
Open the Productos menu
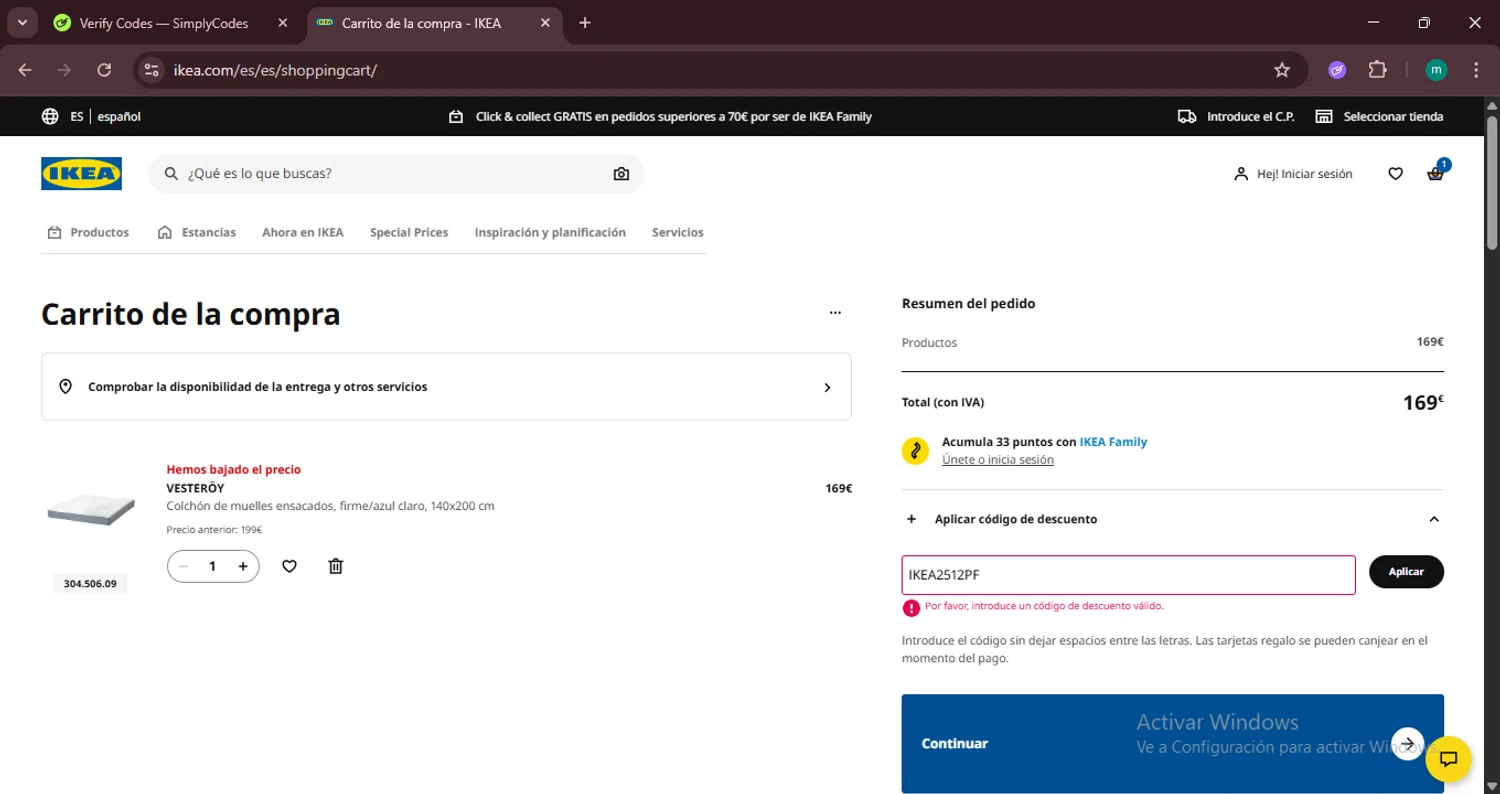(88, 232)
